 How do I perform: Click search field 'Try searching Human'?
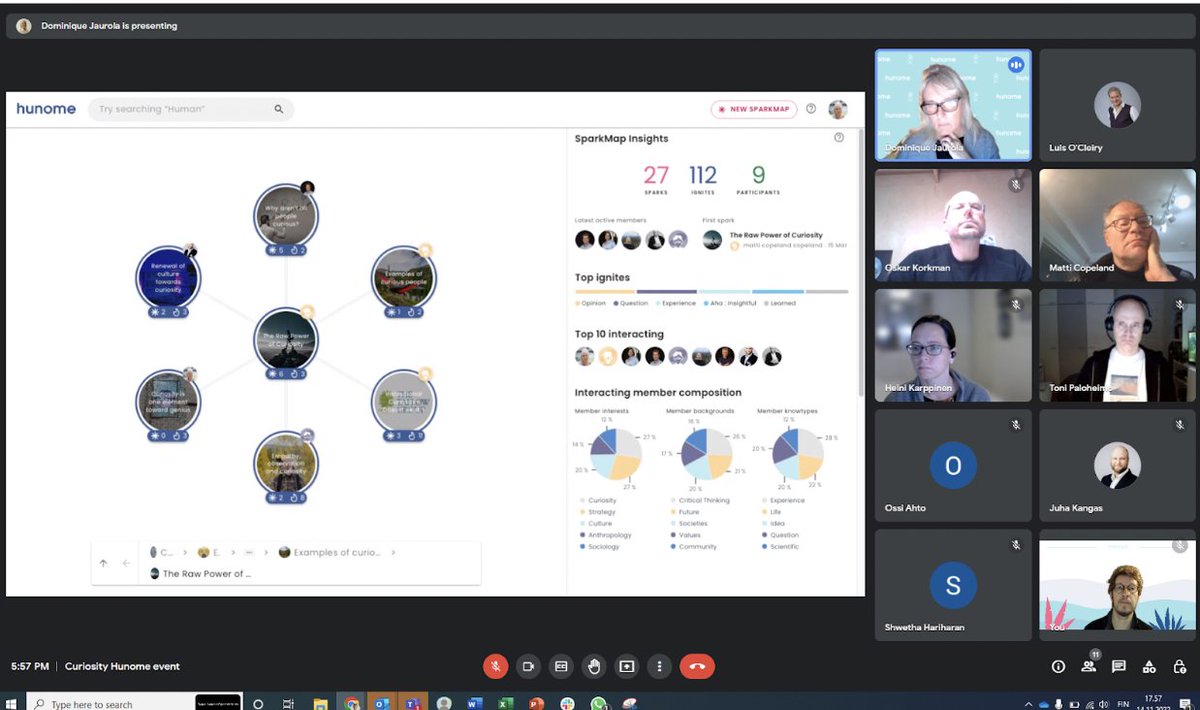tap(191, 109)
